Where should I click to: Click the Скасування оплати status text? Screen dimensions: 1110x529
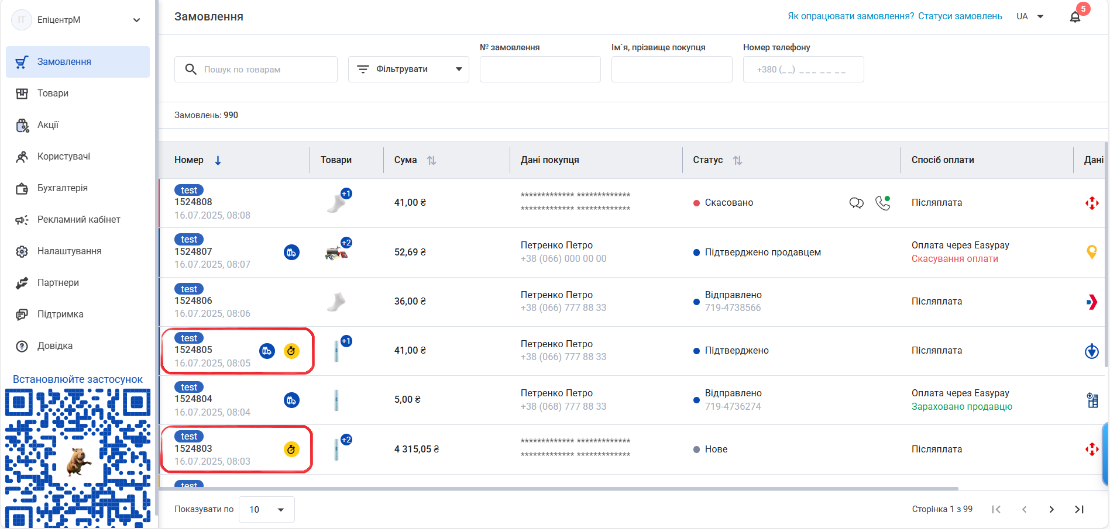954,259
